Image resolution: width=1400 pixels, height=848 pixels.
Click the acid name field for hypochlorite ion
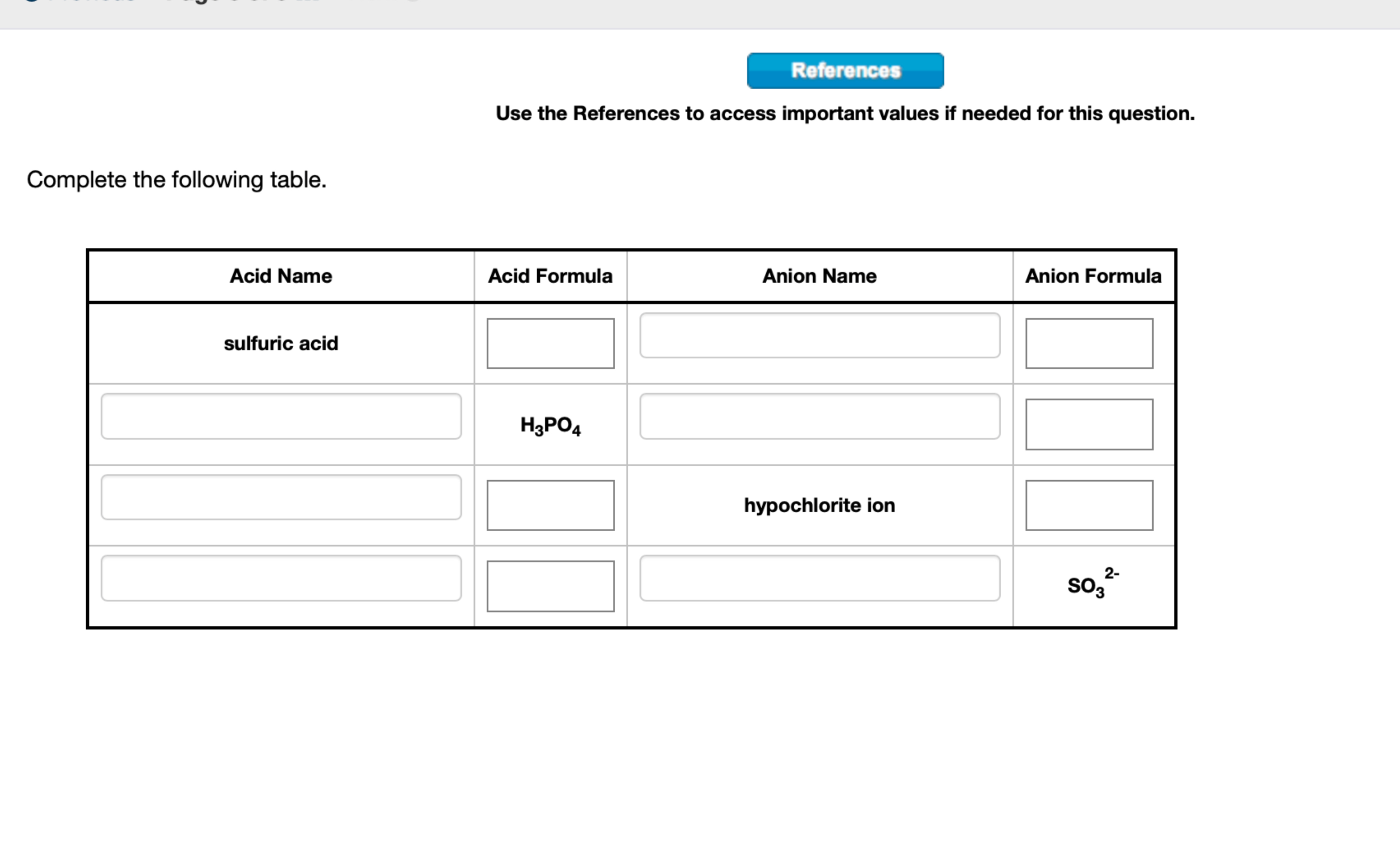pos(281,498)
